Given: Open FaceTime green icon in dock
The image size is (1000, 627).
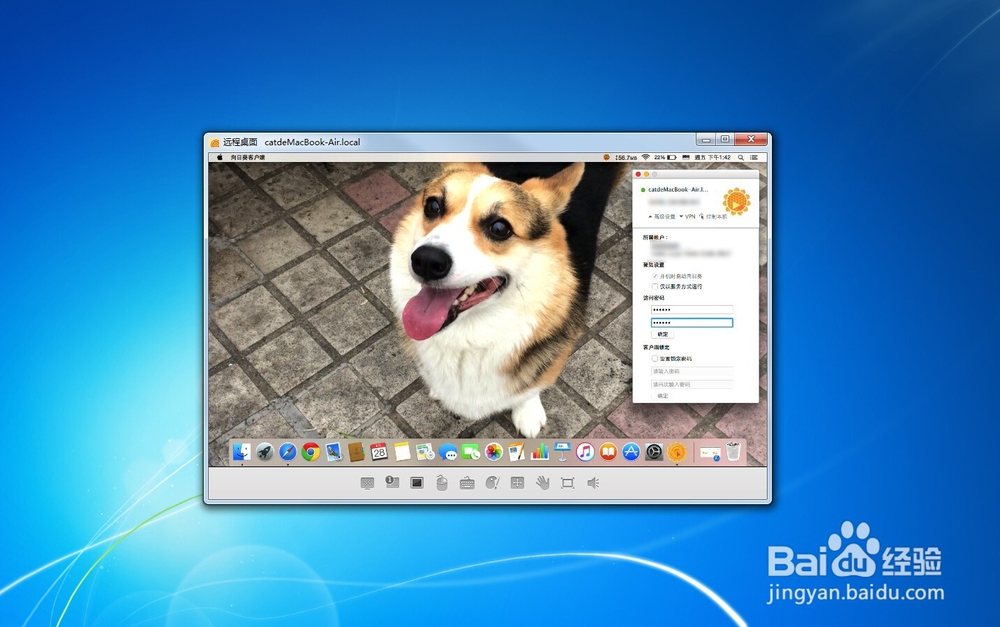Looking at the screenshot, I should point(471,452).
